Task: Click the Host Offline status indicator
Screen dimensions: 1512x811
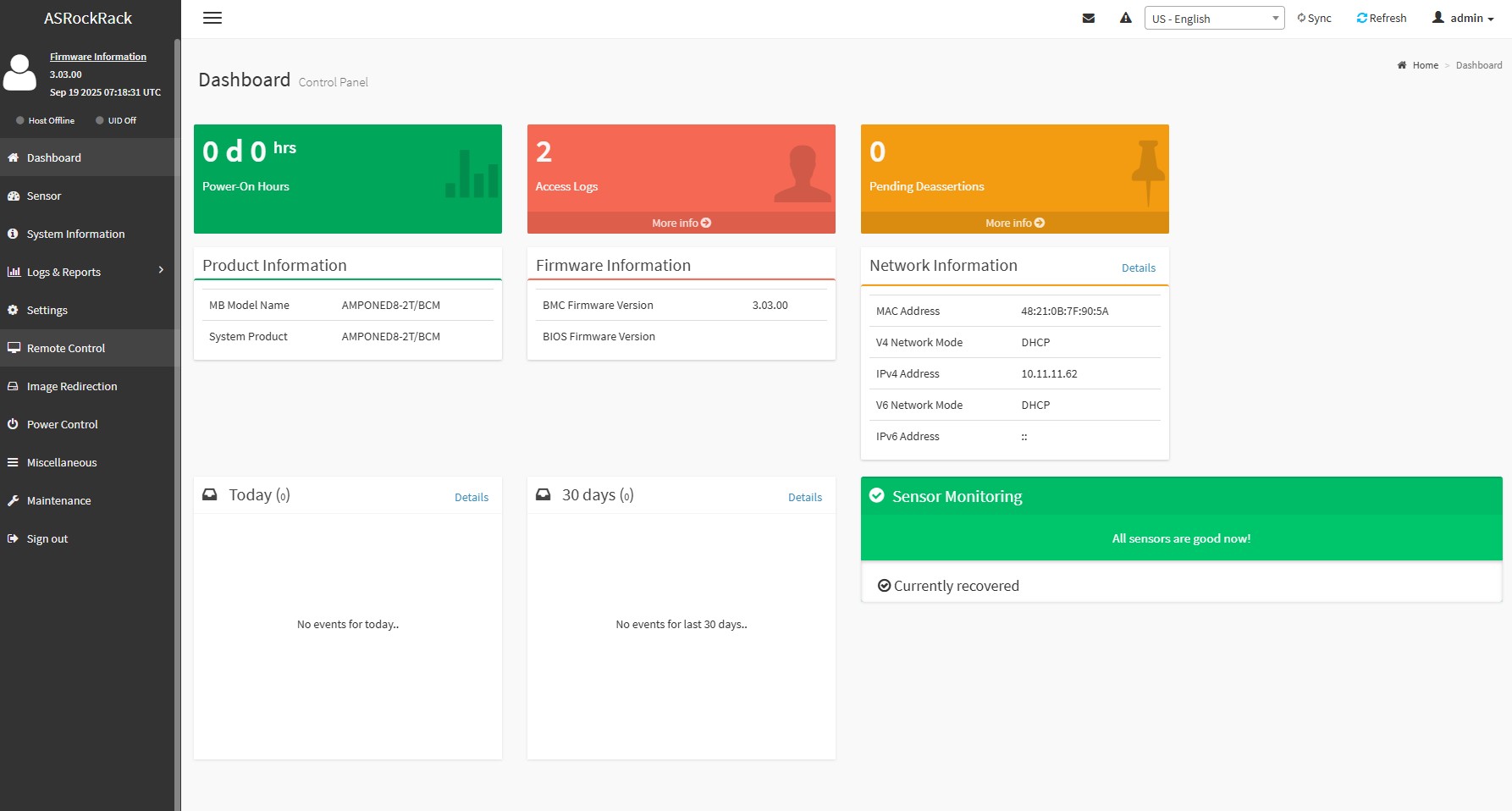Action: point(20,120)
